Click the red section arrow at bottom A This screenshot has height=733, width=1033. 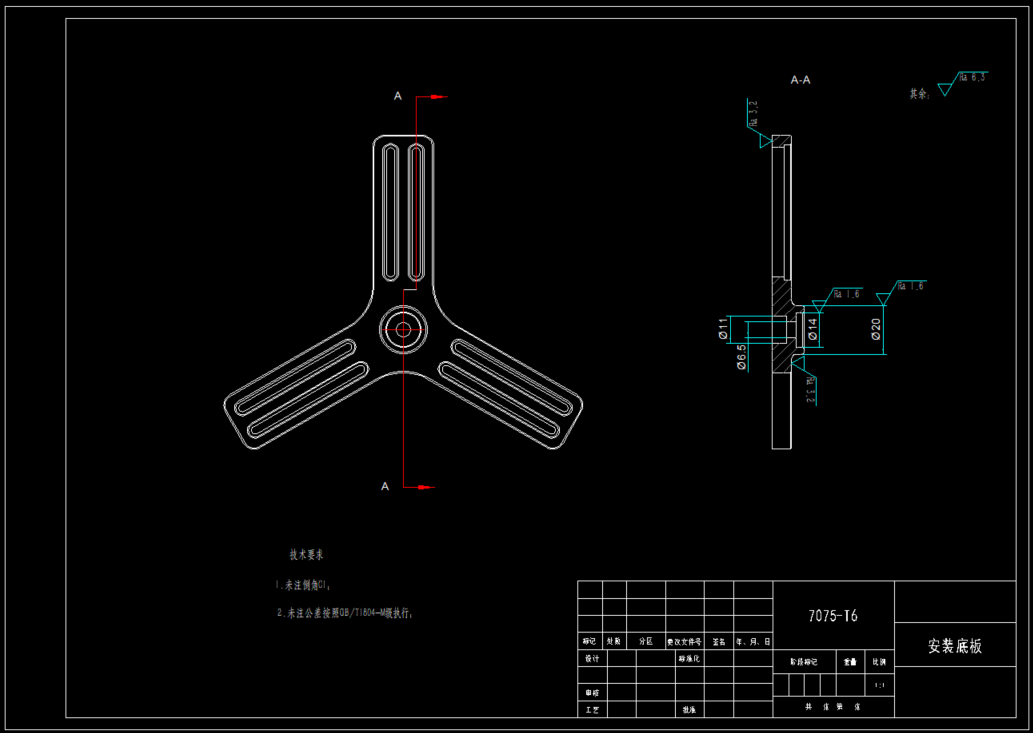[426, 487]
